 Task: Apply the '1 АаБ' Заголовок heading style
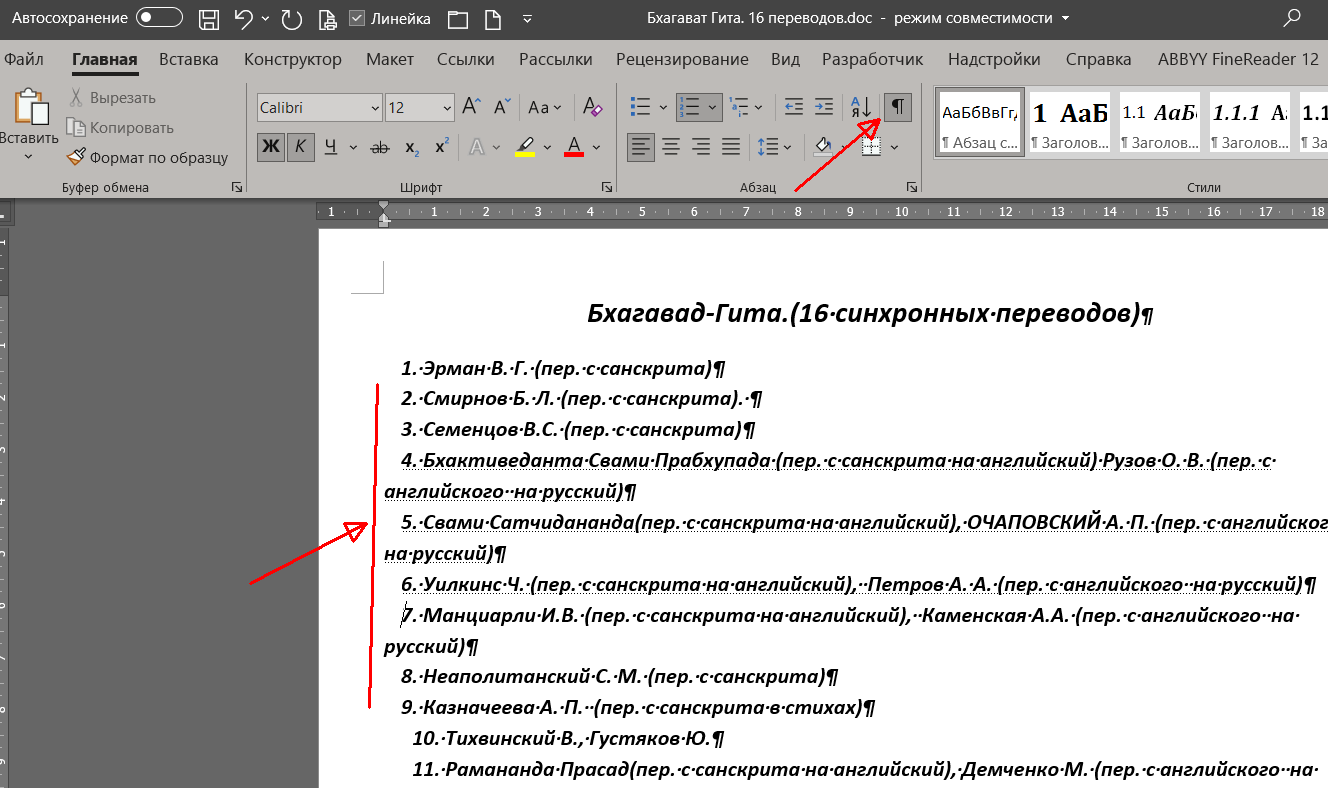(1070, 123)
